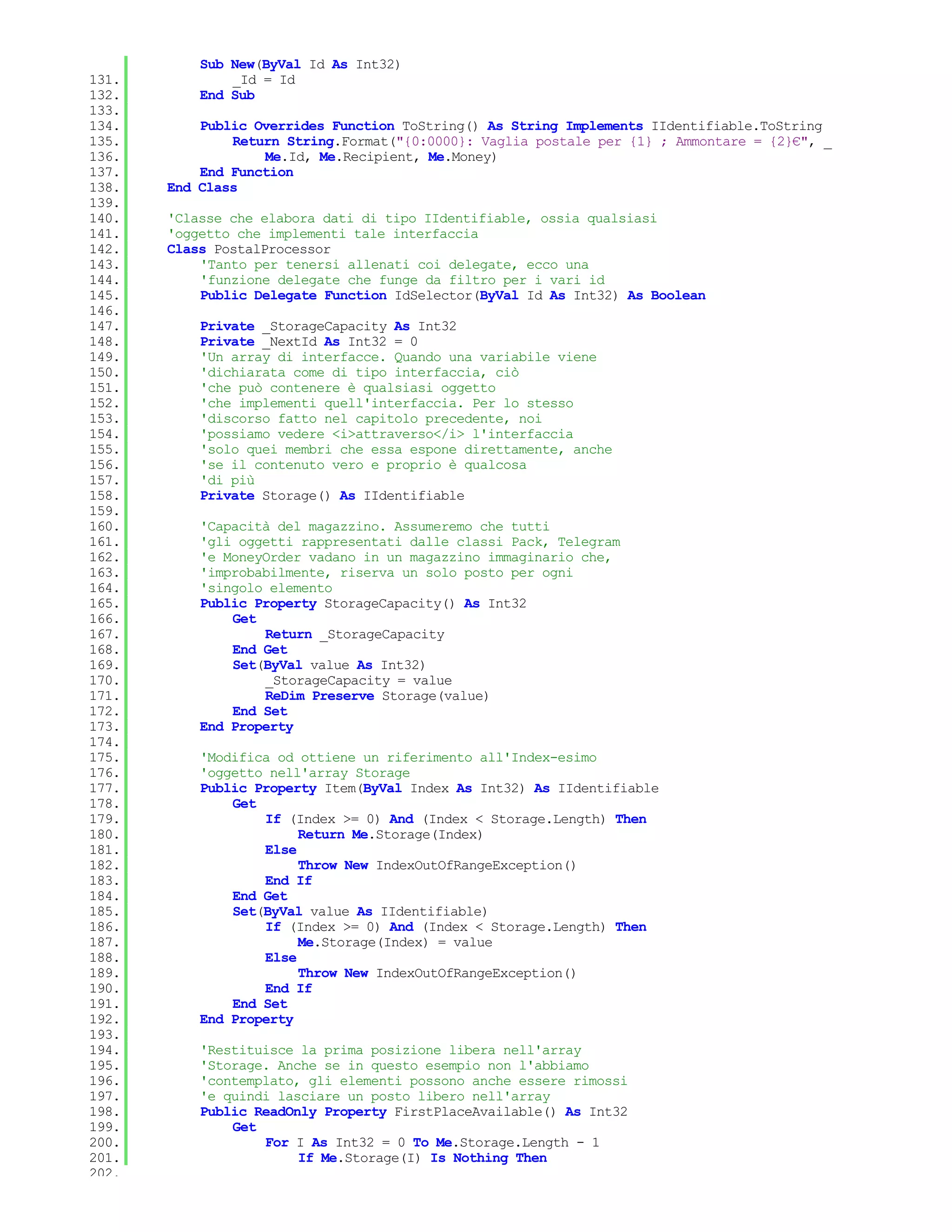Click 'Public ReadOnly Property FirstPlaceAvailable()' line
Screen dimensions: 952x1232
pyautogui.click(x=413, y=1111)
